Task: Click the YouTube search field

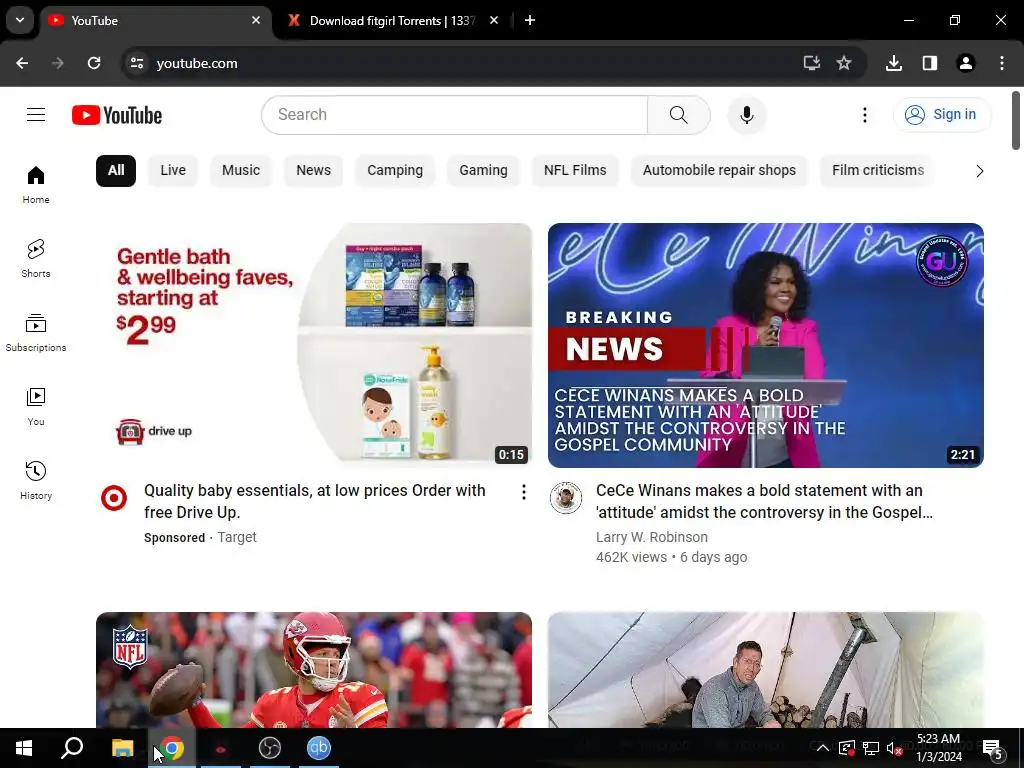Action: pos(455,115)
